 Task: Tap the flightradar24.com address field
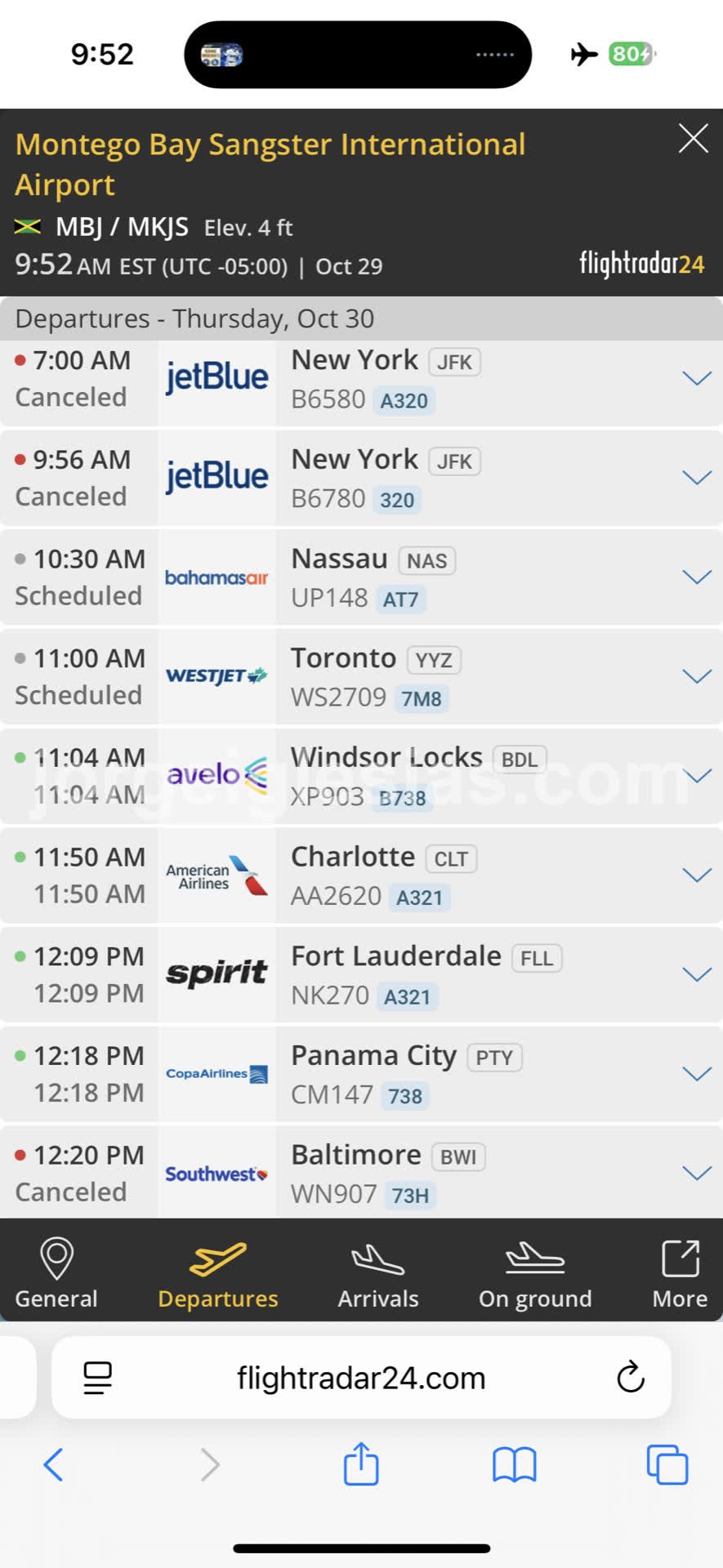click(x=361, y=1378)
